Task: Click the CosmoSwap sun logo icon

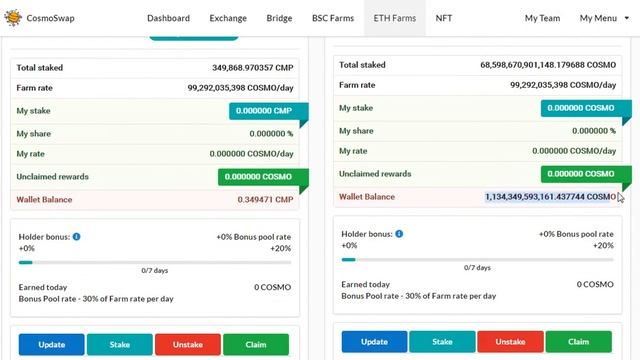Action: (13, 18)
